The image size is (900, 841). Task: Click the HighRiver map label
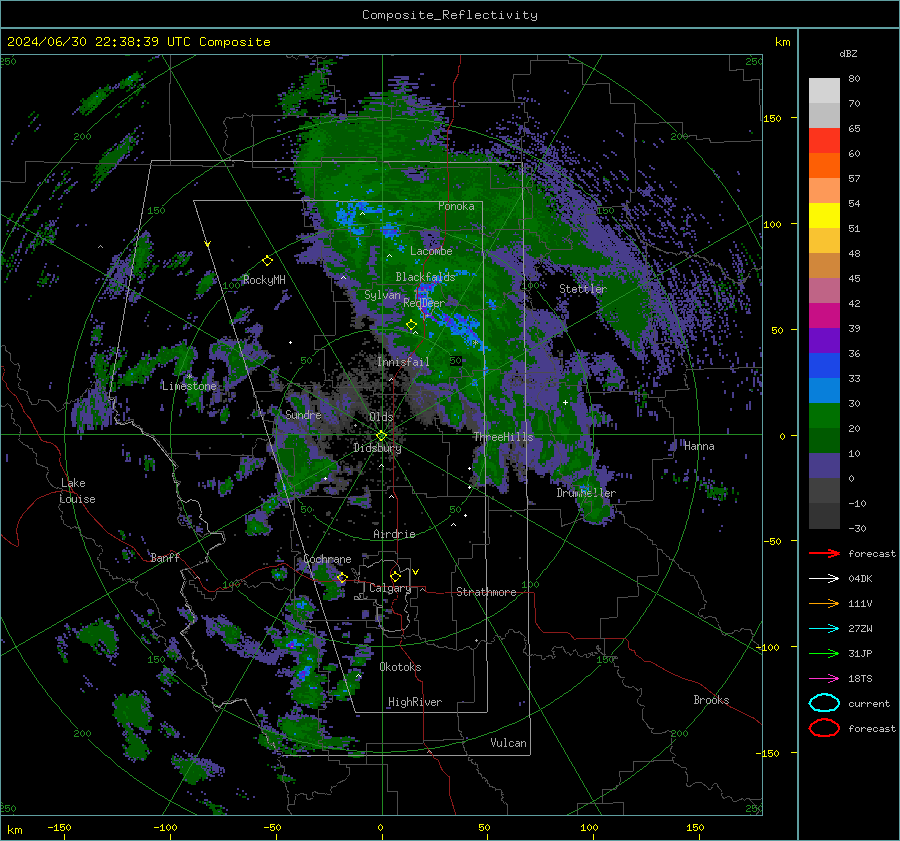coord(415,702)
